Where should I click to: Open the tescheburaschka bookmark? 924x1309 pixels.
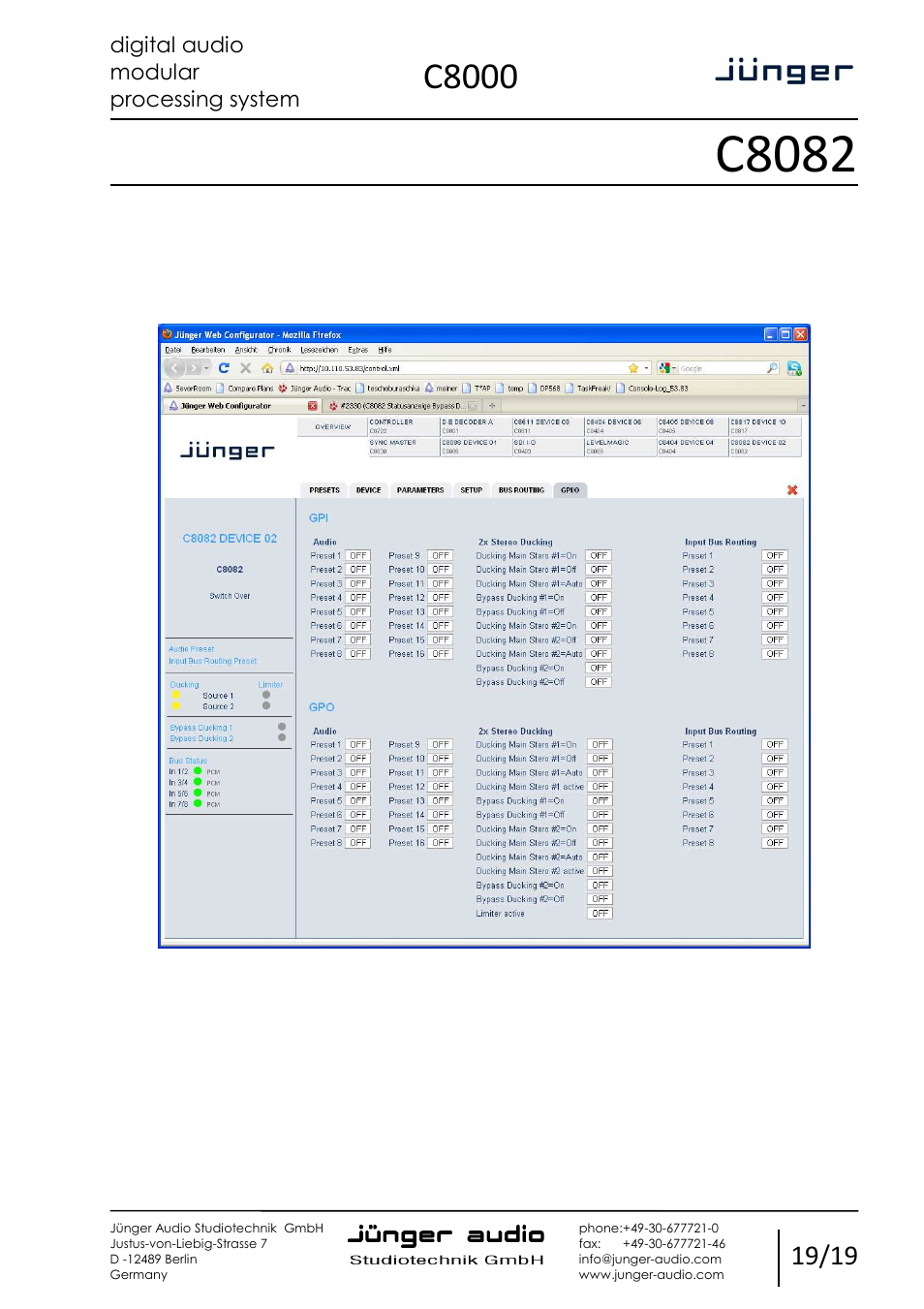tap(387, 389)
